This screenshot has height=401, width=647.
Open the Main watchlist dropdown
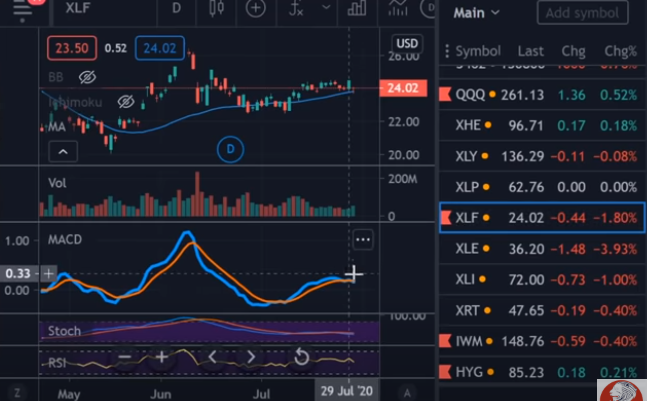tap(476, 13)
